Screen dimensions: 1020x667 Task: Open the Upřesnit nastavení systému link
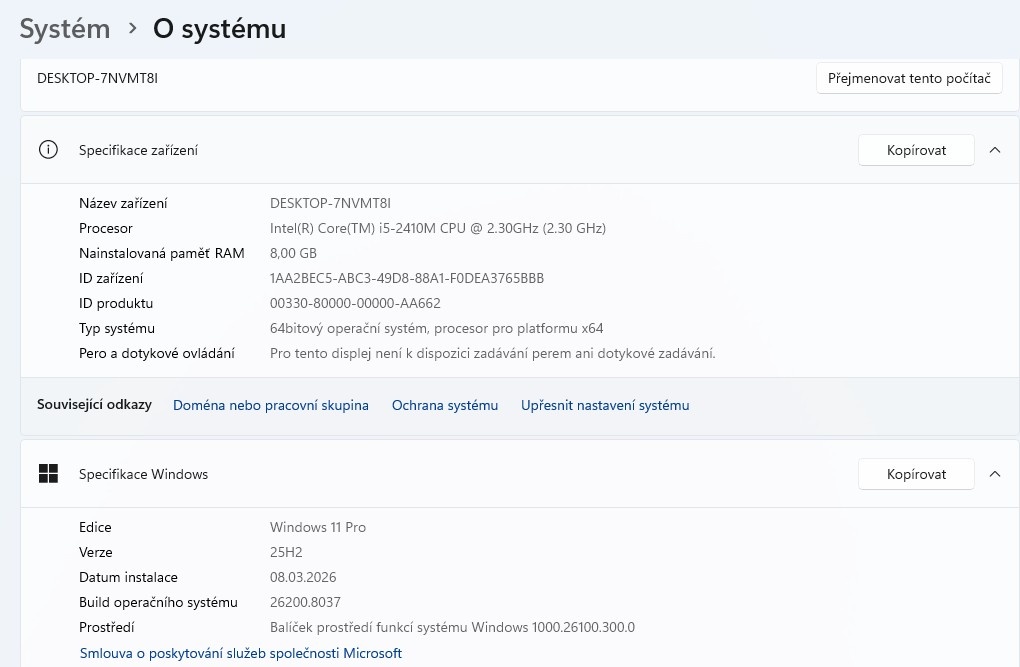click(x=604, y=405)
